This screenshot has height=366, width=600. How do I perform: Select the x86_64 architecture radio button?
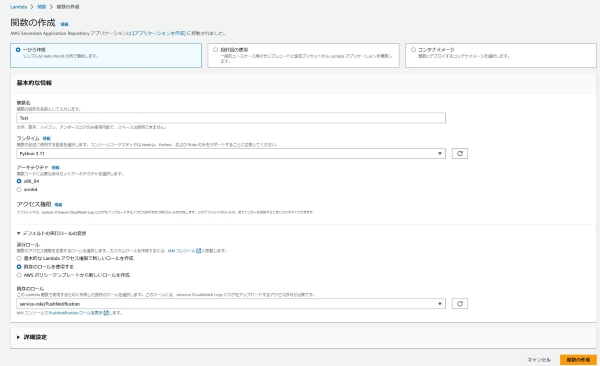coord(19,181)
